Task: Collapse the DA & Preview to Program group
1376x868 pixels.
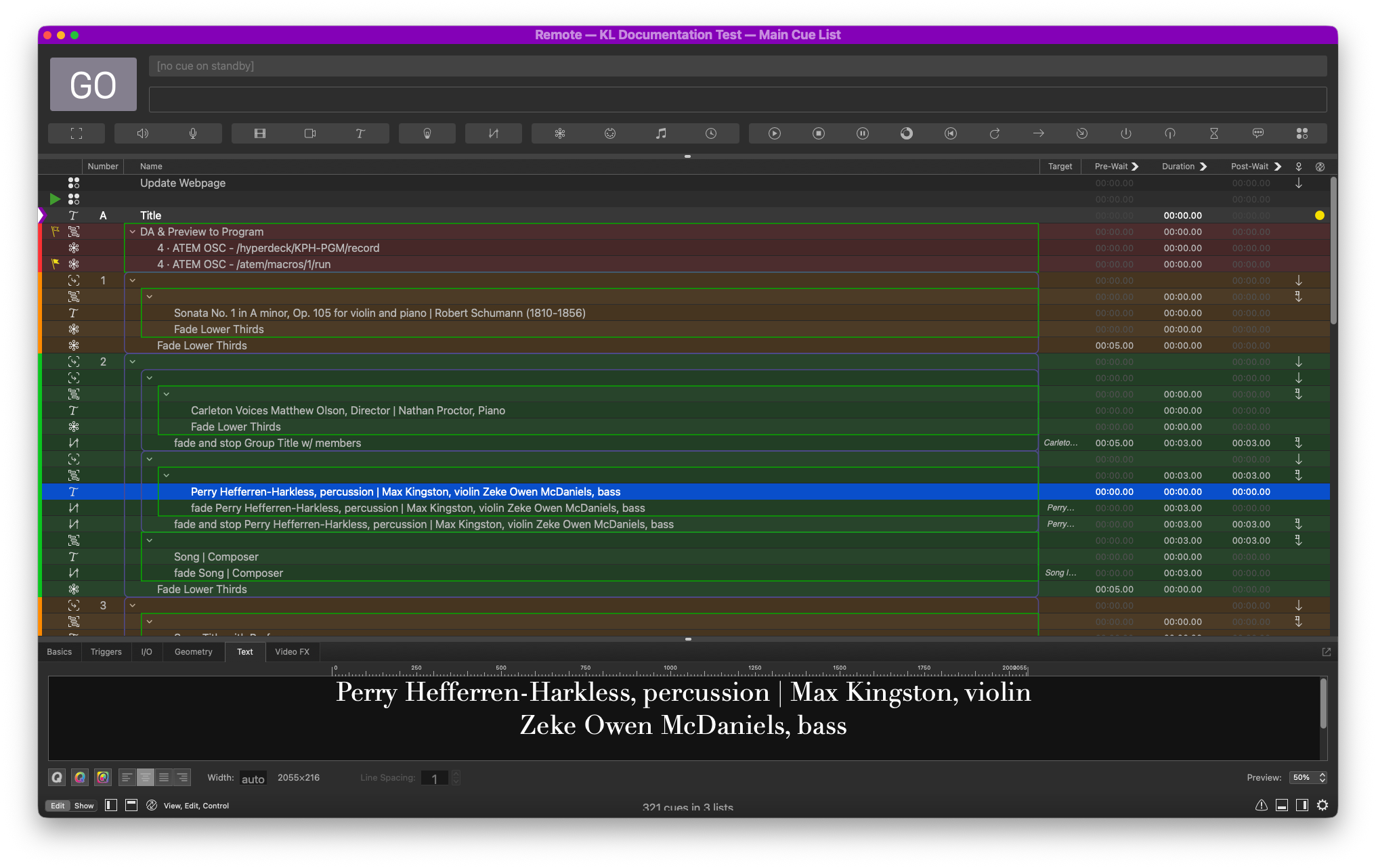Action: (x=133, y=232)
